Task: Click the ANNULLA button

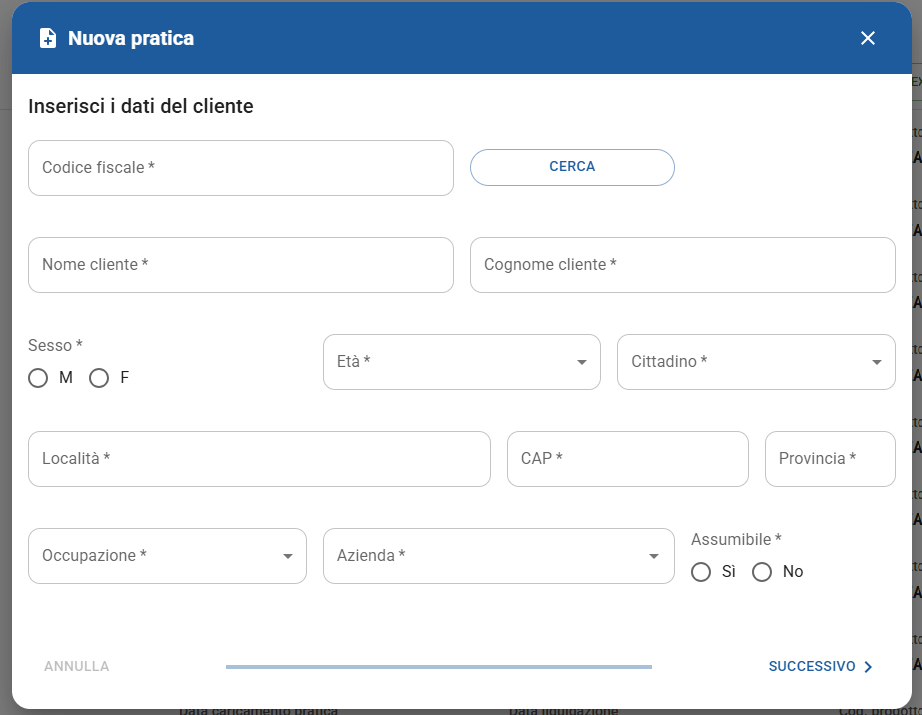Action: point(77,666)
